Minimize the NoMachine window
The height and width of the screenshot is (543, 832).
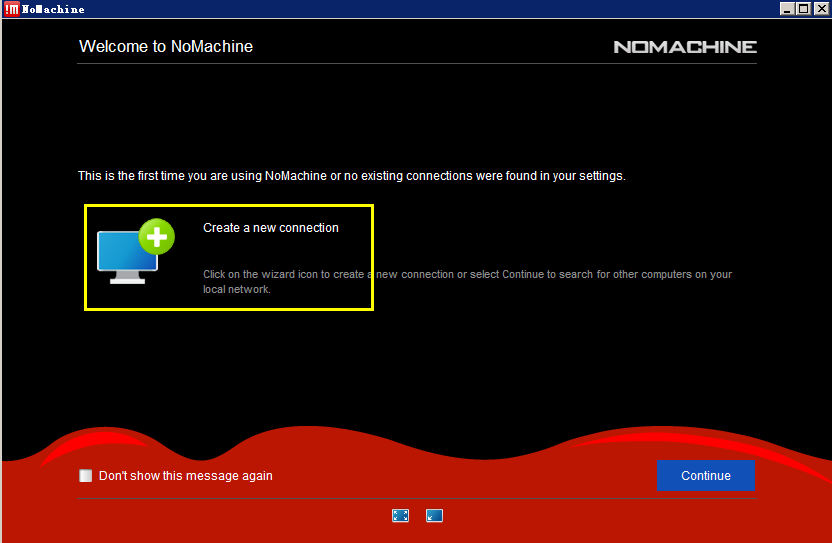click(787, 8)
